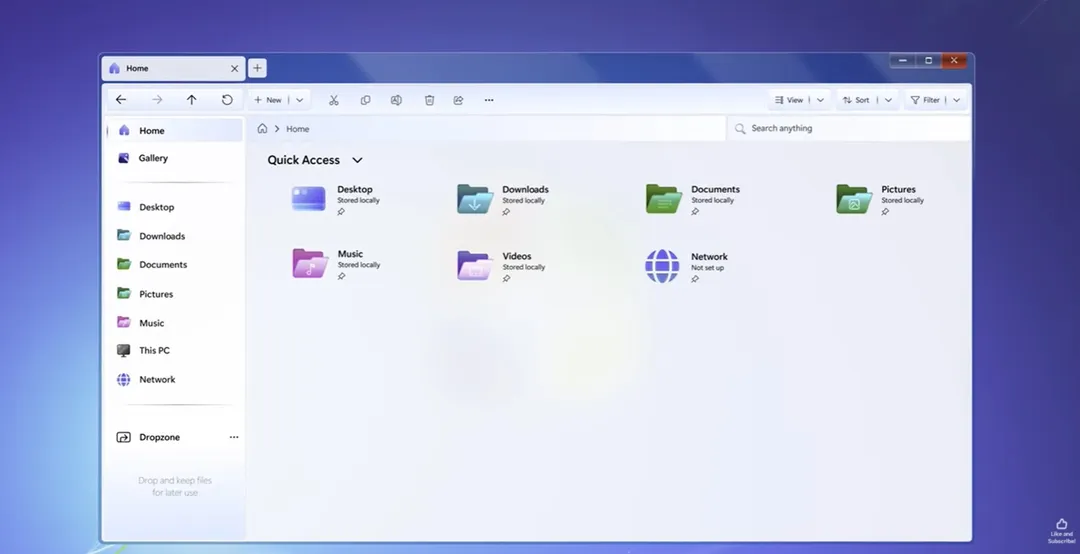Open the Music folder tile
This screenshot has width=1080, height=554.
pyautogui.click(x=310, y=263)
